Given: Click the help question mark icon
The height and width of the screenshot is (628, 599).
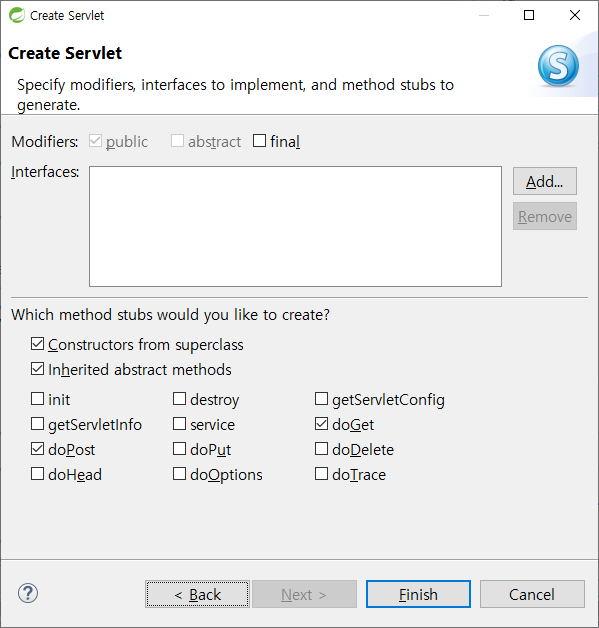Looking at the screenshot, I should (28, 593).
